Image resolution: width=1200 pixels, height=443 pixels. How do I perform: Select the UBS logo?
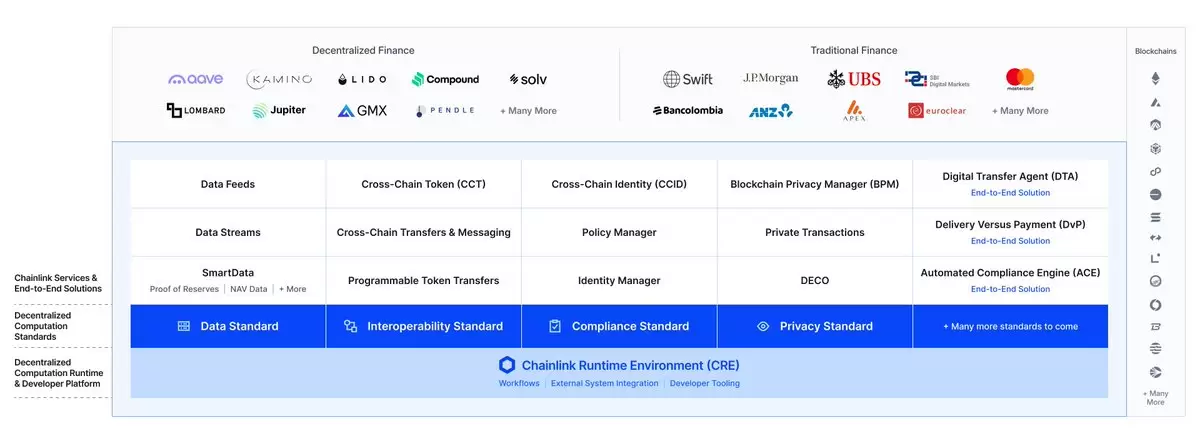pyautogui.click(x=854, y=79)
